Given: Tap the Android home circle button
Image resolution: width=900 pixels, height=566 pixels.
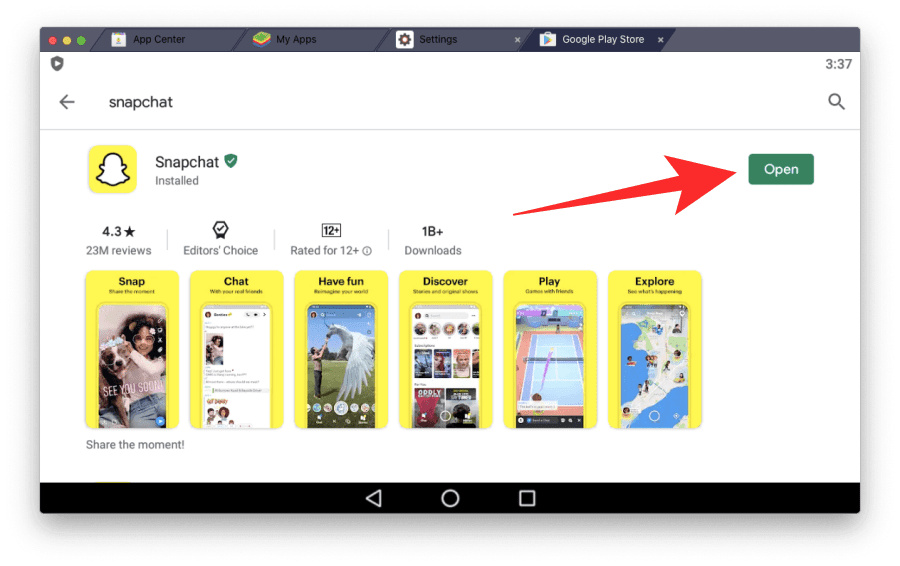Looking at the screenshot, I should click(450, 498).
